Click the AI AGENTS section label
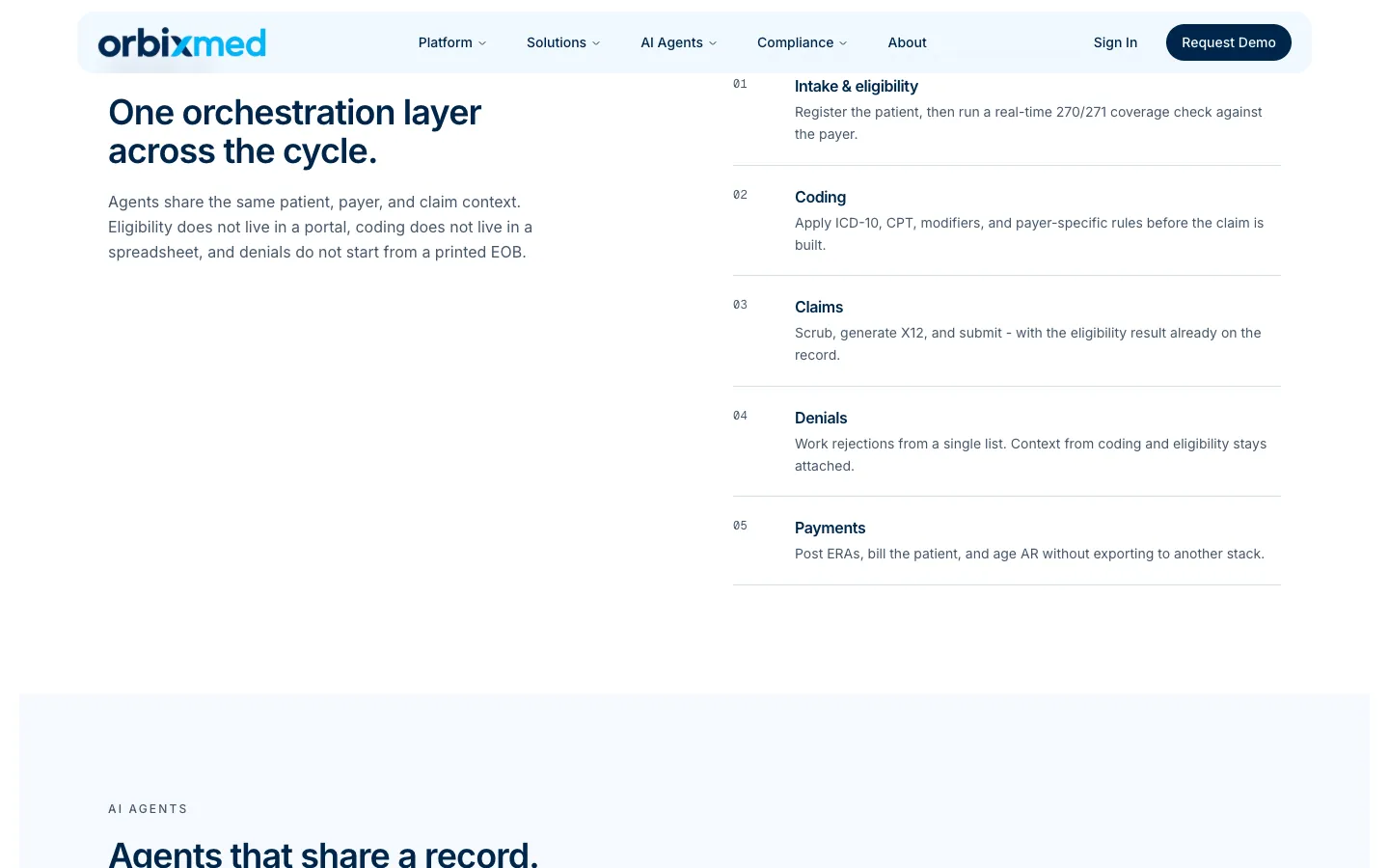The image size is (1389, 868). (148, 809)
